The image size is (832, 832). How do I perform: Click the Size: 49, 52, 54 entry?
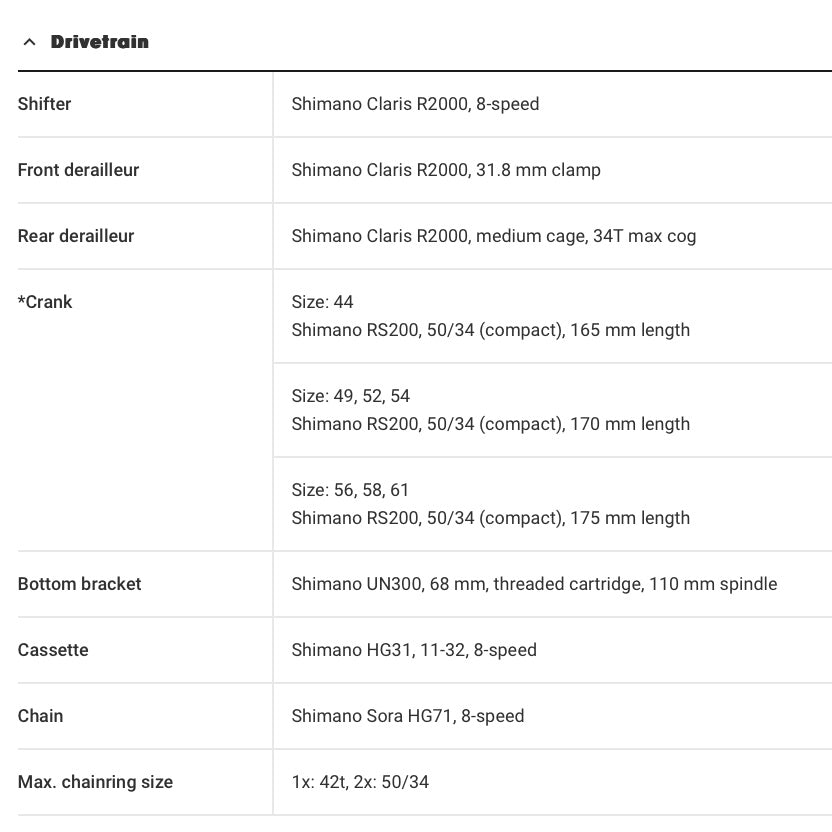[x=350, y=396]
